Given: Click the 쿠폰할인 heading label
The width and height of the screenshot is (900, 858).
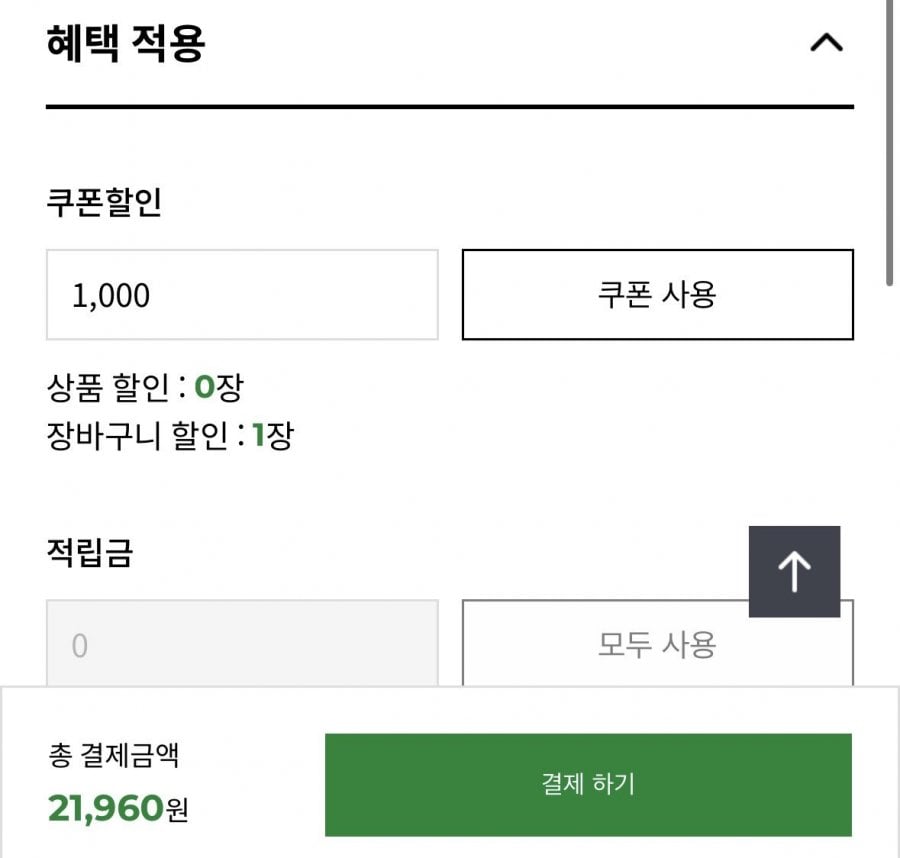Looking at the screenshot, I should tap(104, 203).
